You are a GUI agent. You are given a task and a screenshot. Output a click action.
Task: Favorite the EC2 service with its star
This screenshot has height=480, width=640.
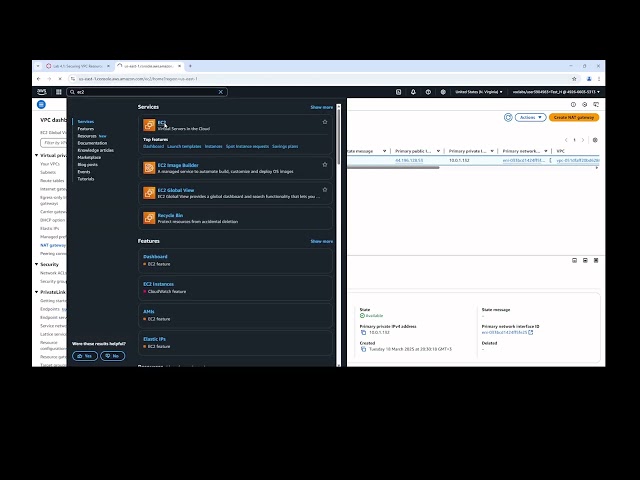(325, 122)
